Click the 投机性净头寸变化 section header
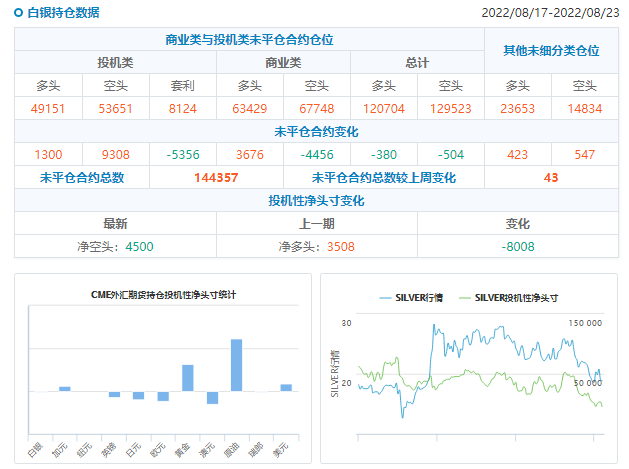The width and height of the screenshot is (629, 469). 316,200
